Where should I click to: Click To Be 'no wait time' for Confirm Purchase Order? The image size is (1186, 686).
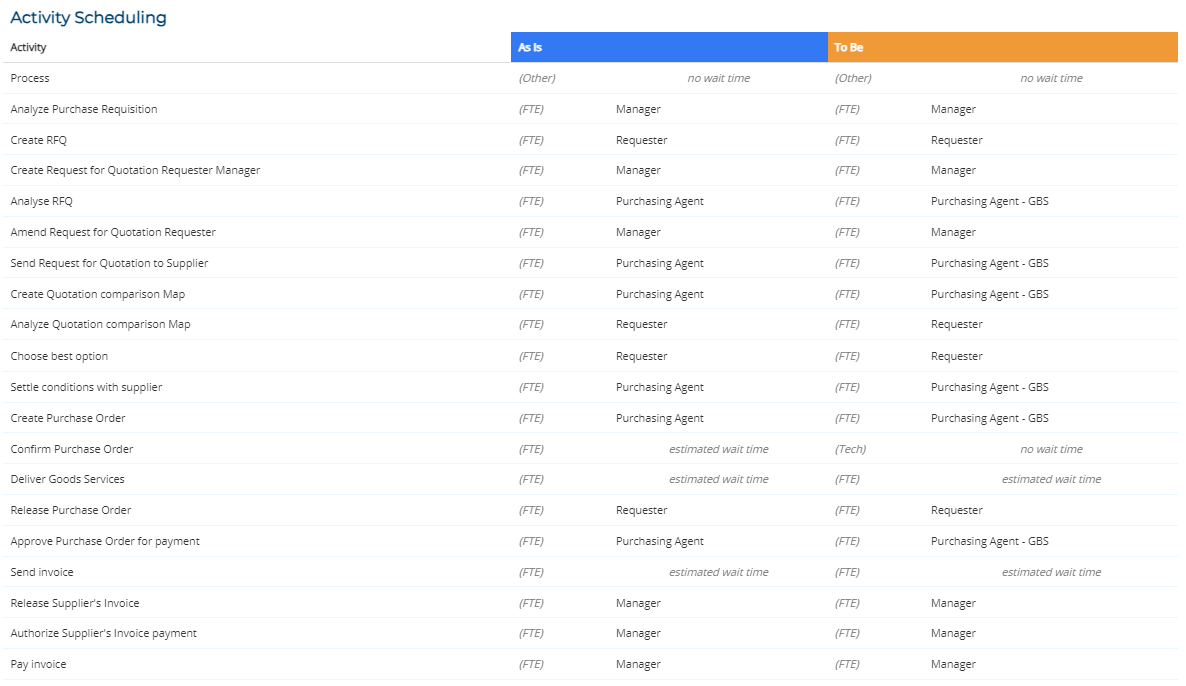(1051, 449)
